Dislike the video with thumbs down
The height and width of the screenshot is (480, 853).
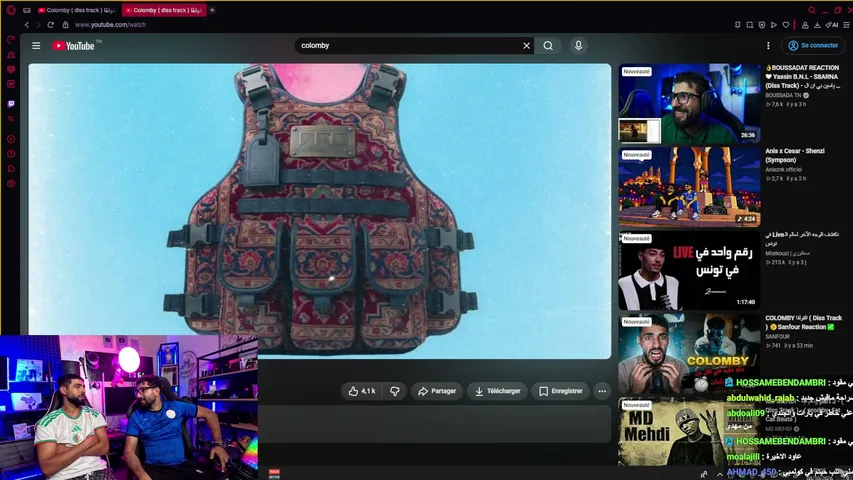(395, 391)
